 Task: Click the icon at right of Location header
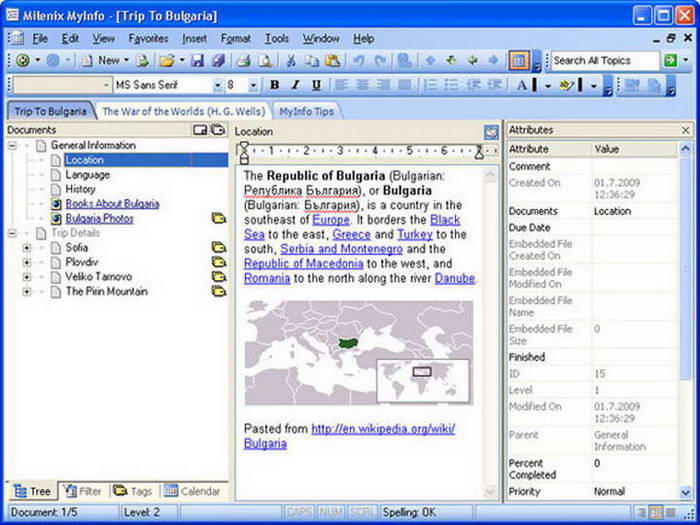point(491,132)
